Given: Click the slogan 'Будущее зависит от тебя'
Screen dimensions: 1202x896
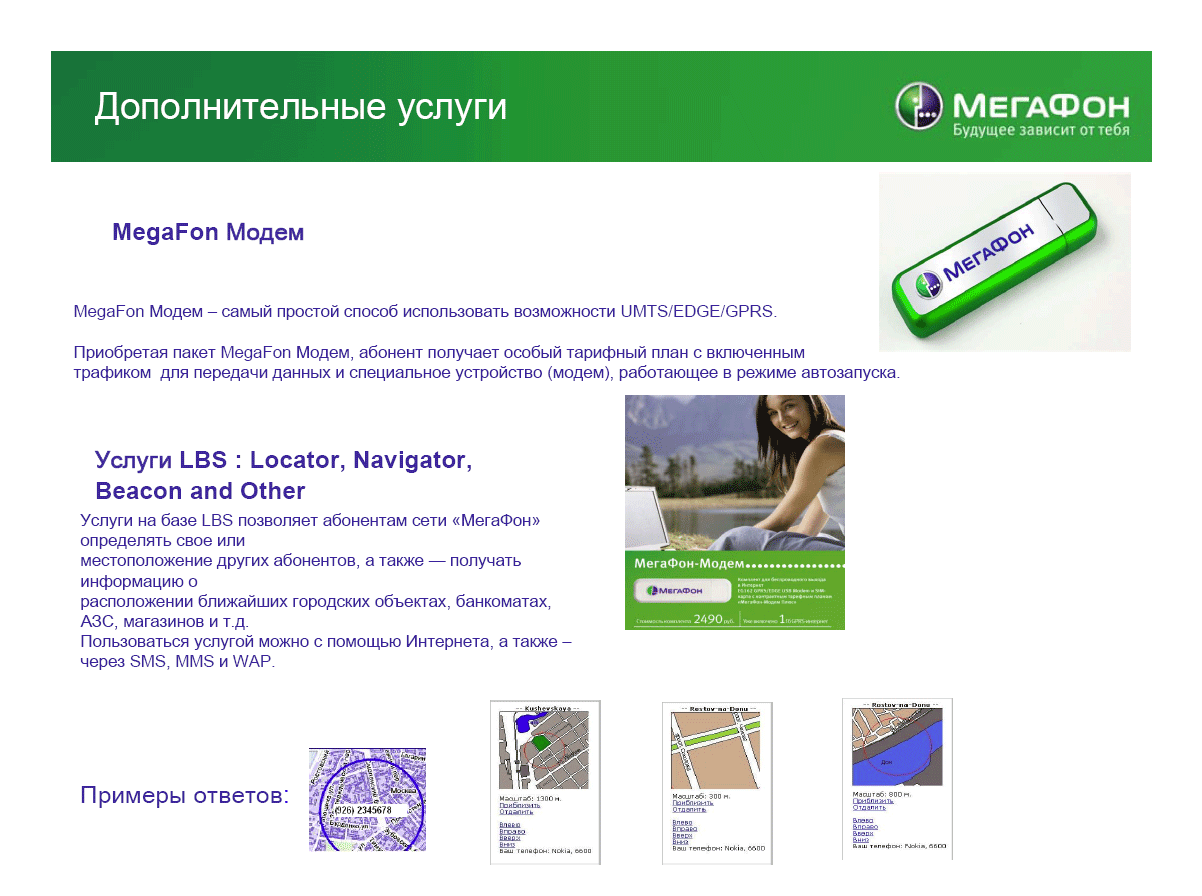Looking at the screenshot, I should (1041, 130).
